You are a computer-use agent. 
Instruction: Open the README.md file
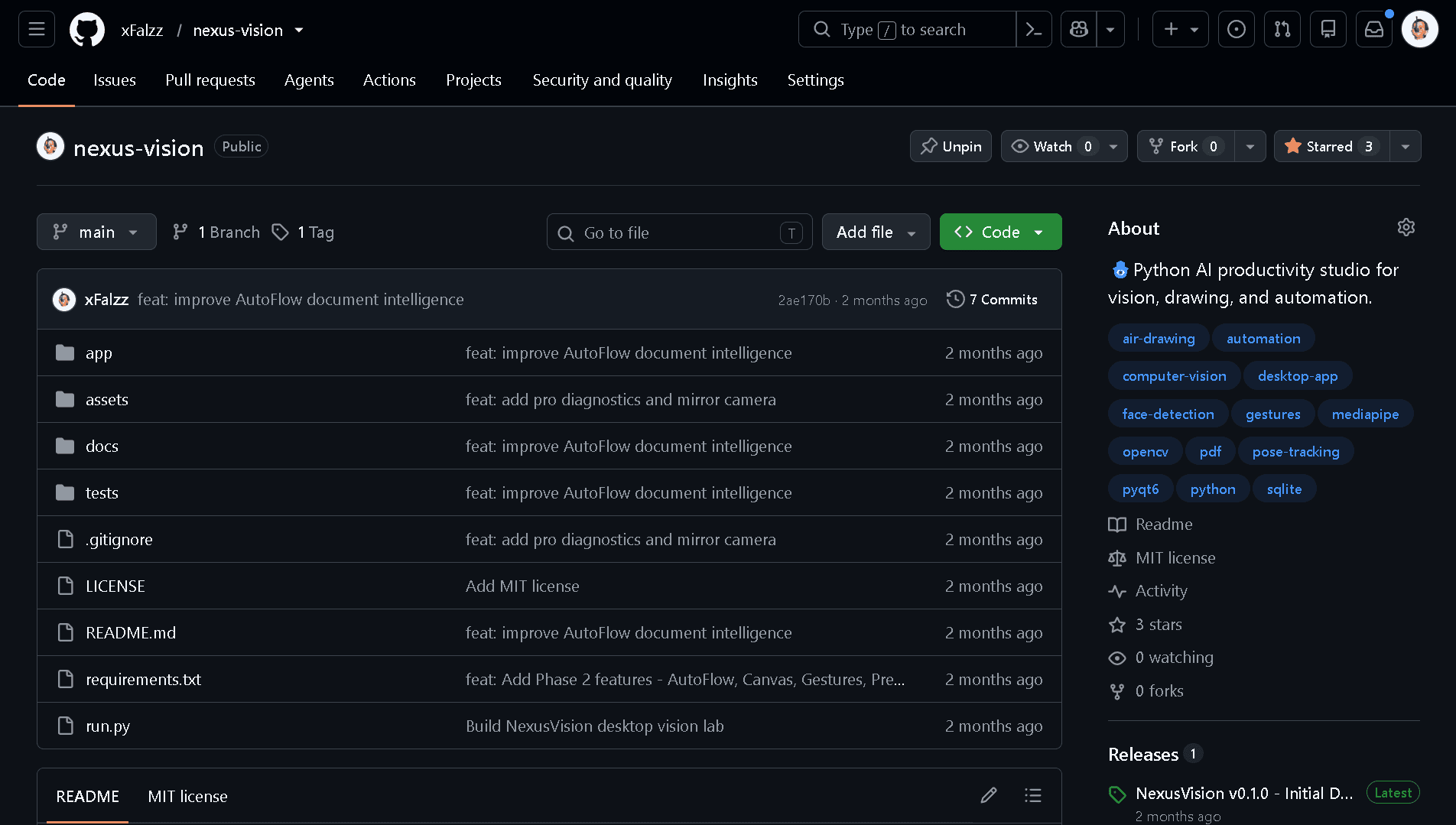coord(131,633)
